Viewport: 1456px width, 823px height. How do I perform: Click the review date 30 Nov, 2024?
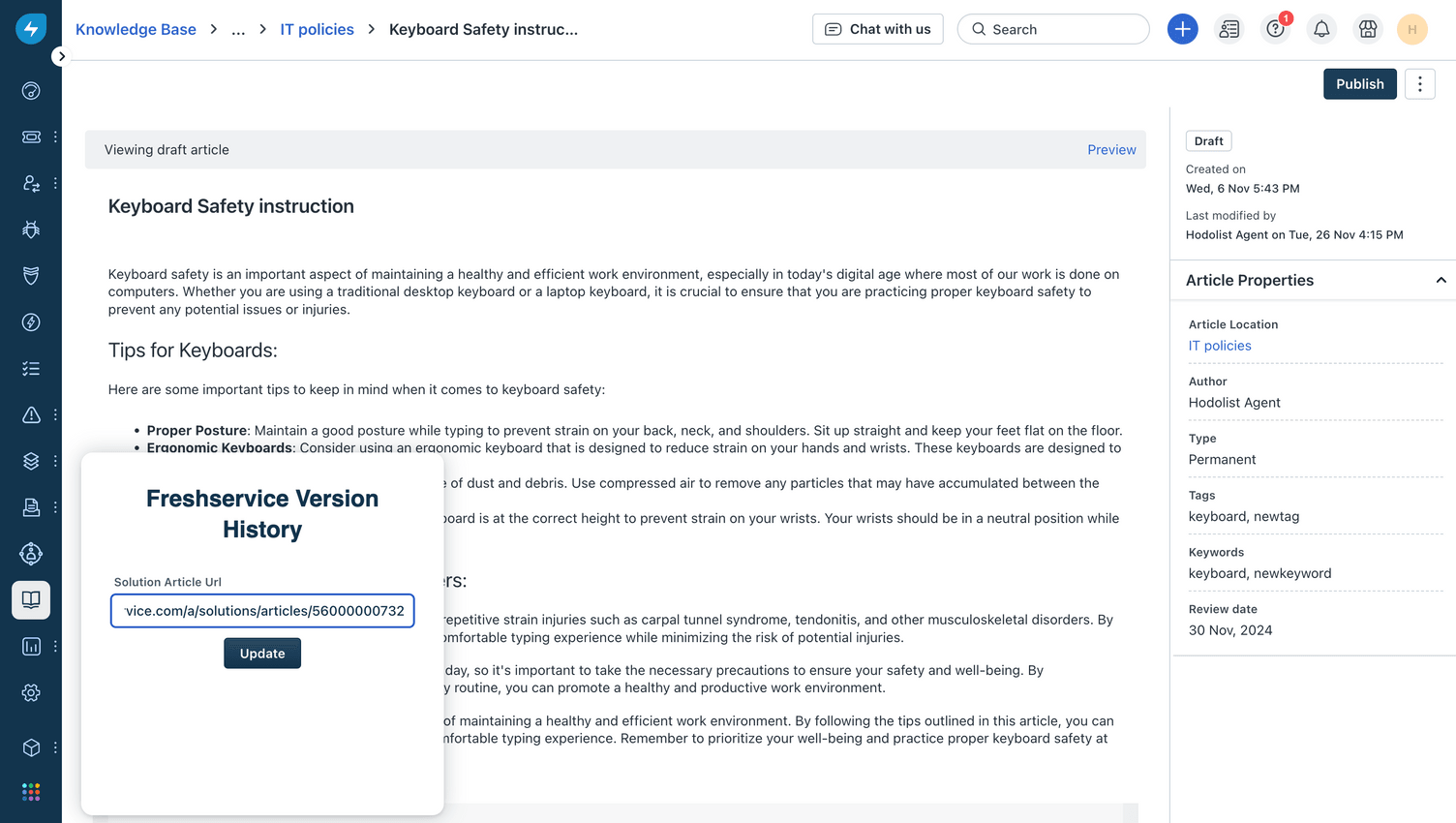pos(1230,630)
